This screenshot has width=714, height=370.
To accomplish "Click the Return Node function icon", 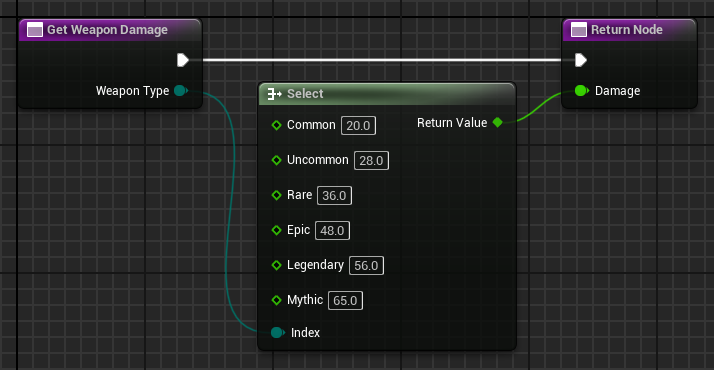I will click(579, 30).
